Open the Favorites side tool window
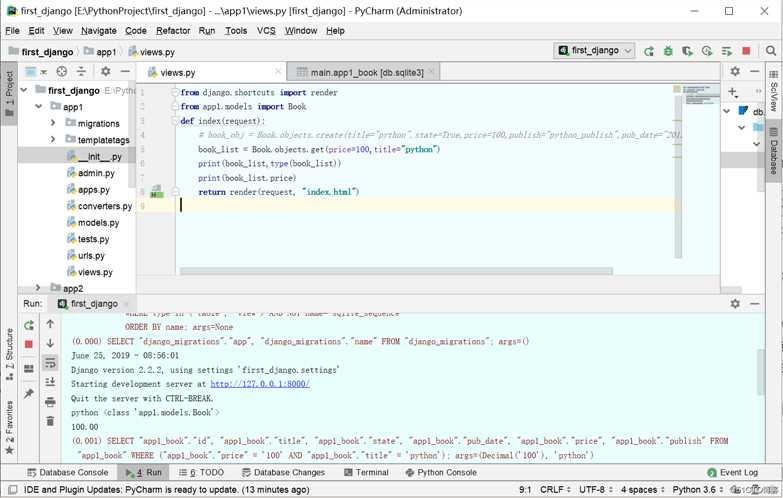 click(x=9, y=428)
